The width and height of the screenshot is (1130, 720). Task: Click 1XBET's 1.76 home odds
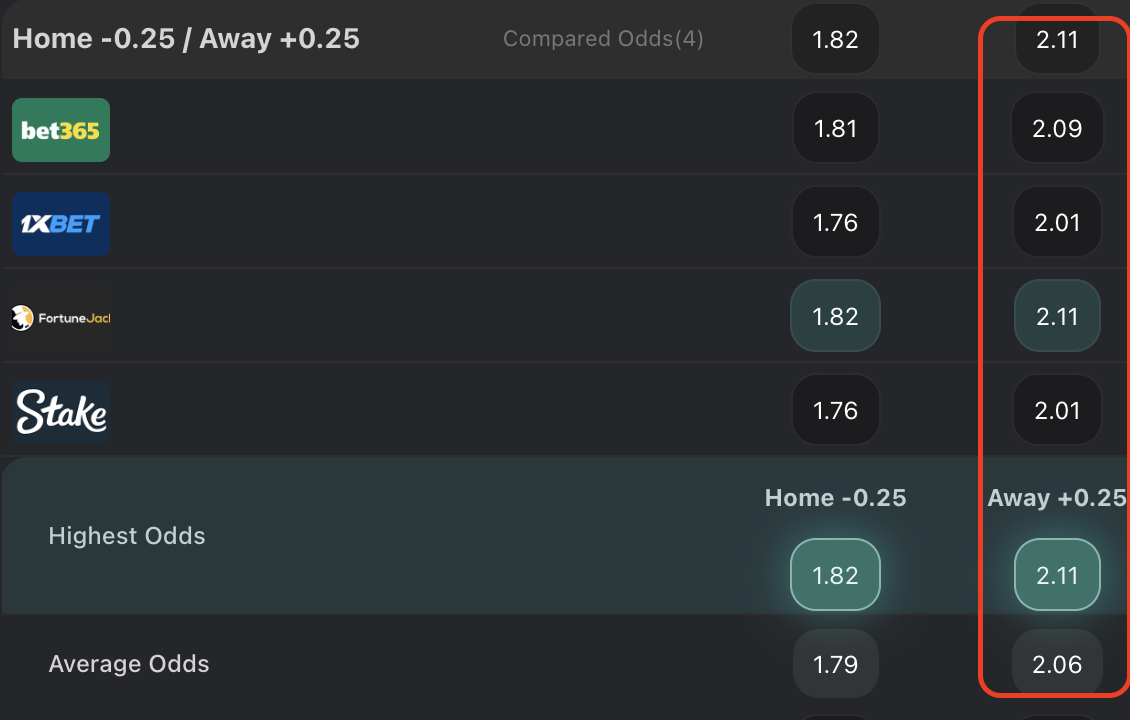(835, 222)
